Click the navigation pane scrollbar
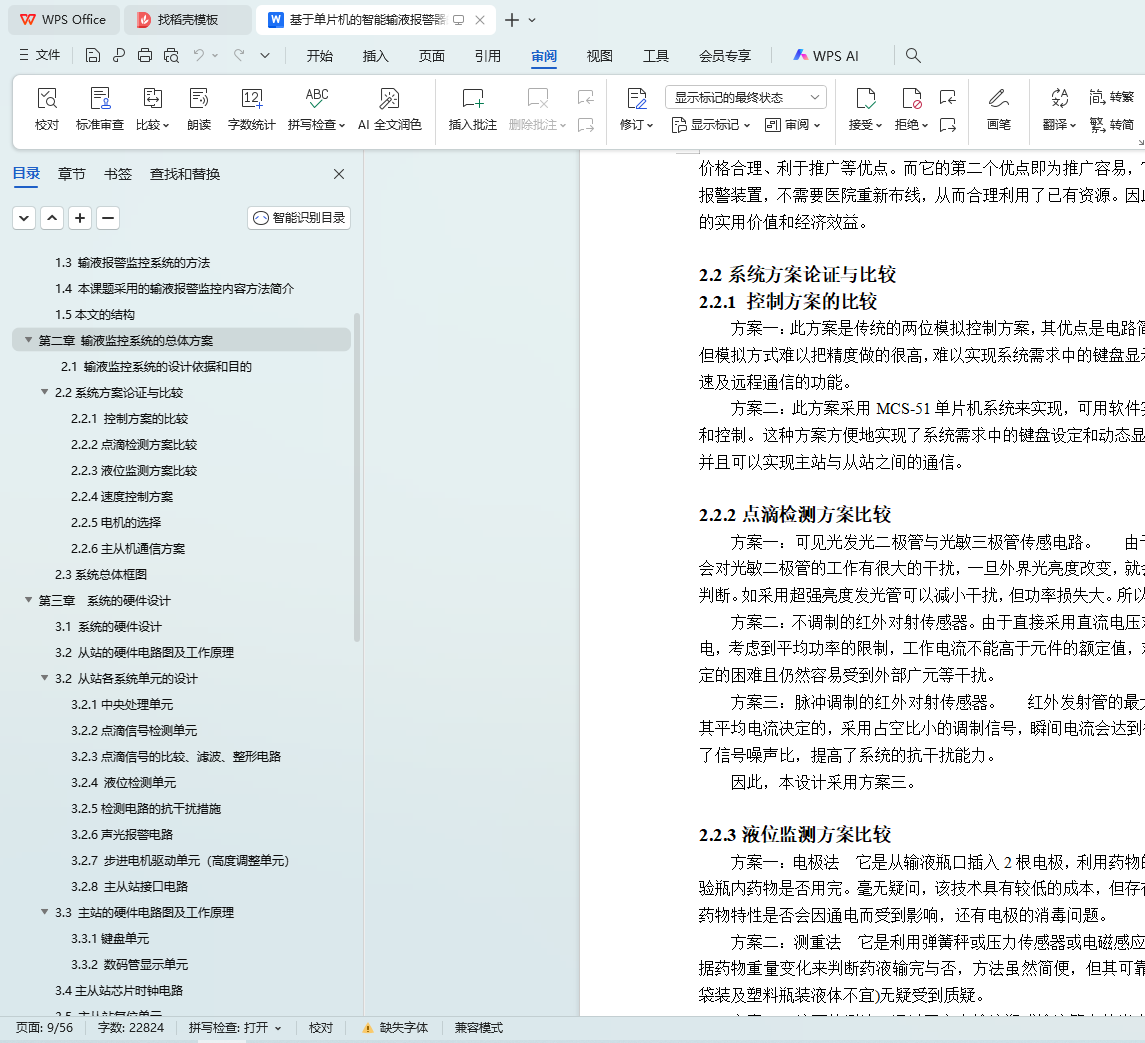The width and height of the screenshot is (1145, 1043). click(x=357, y=477)
